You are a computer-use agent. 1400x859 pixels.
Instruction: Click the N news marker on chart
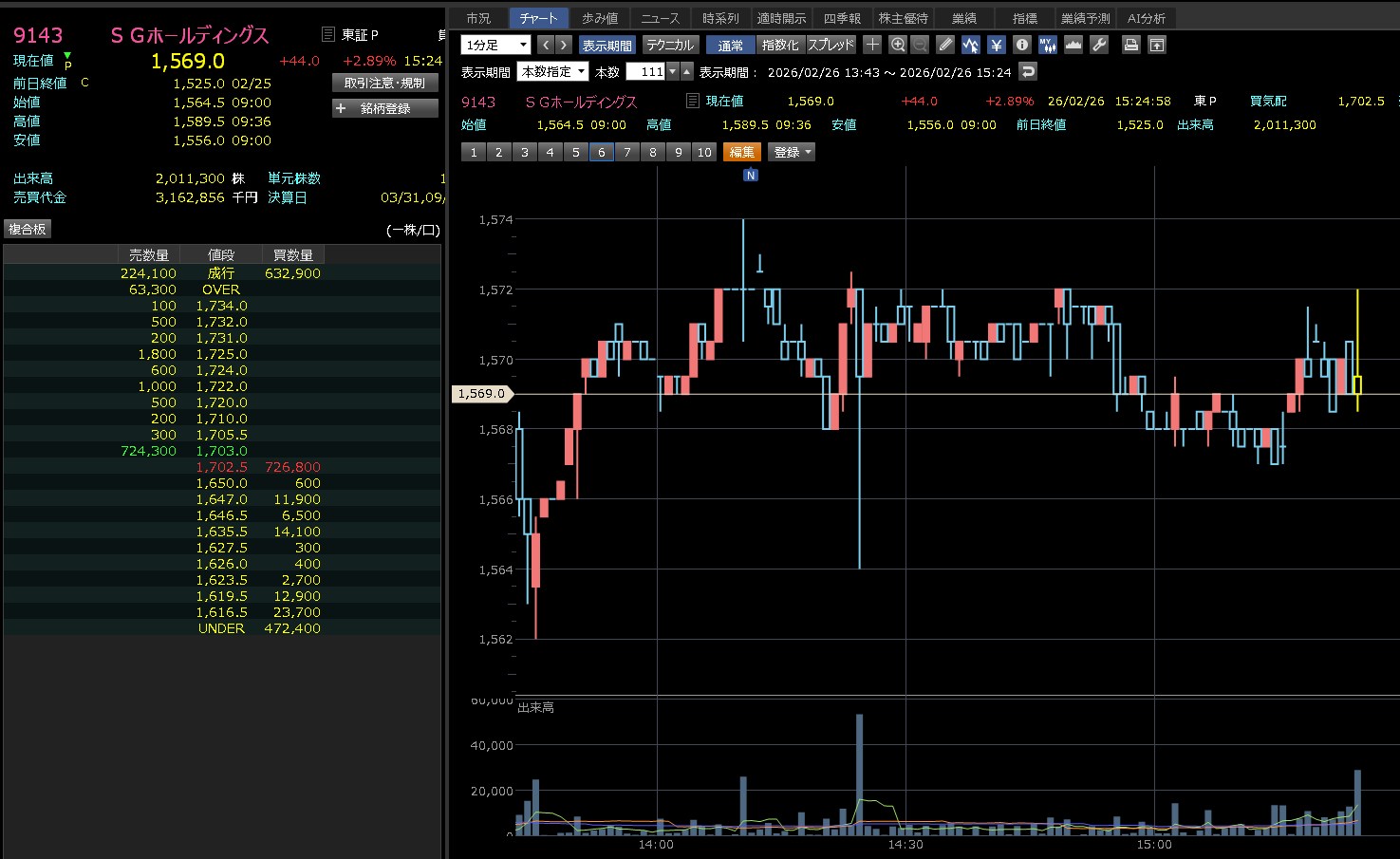click(x=751, y=175)
